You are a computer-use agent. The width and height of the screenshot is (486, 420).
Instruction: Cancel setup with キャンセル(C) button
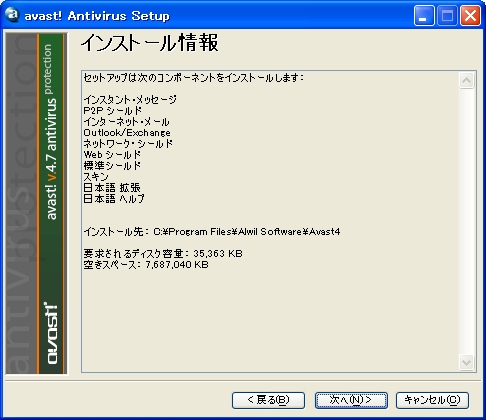tap(432, 400)
